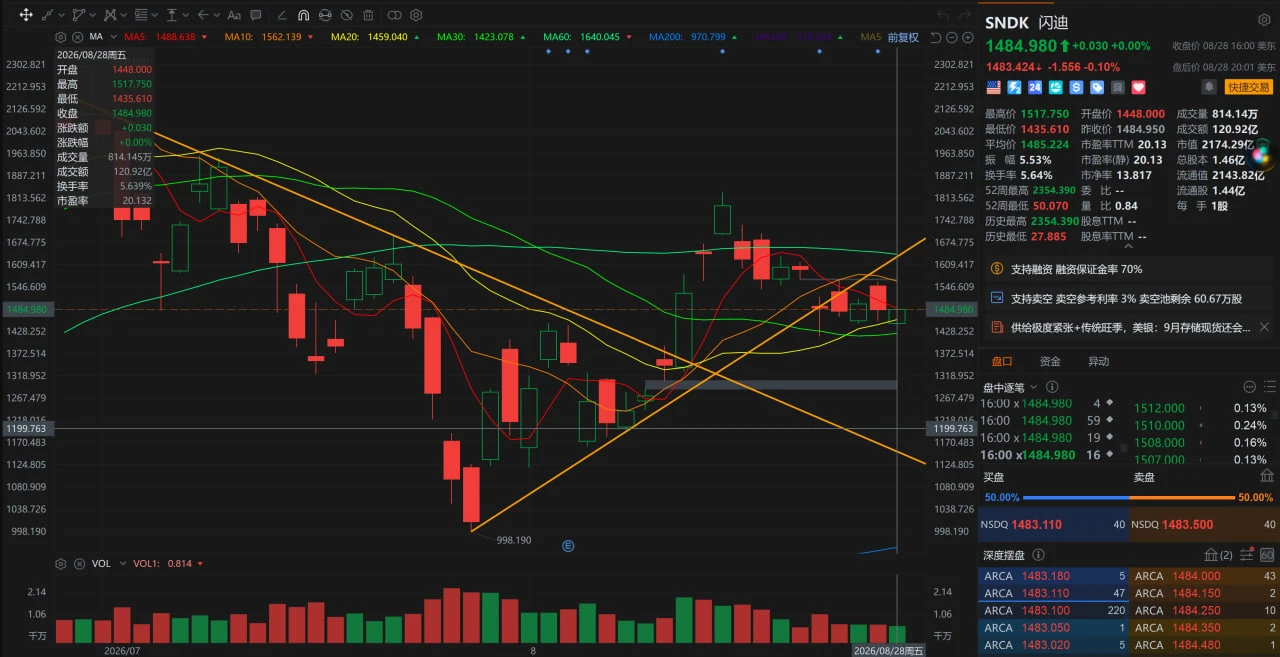Click the MA60 moving average label

tap(556, 37)
